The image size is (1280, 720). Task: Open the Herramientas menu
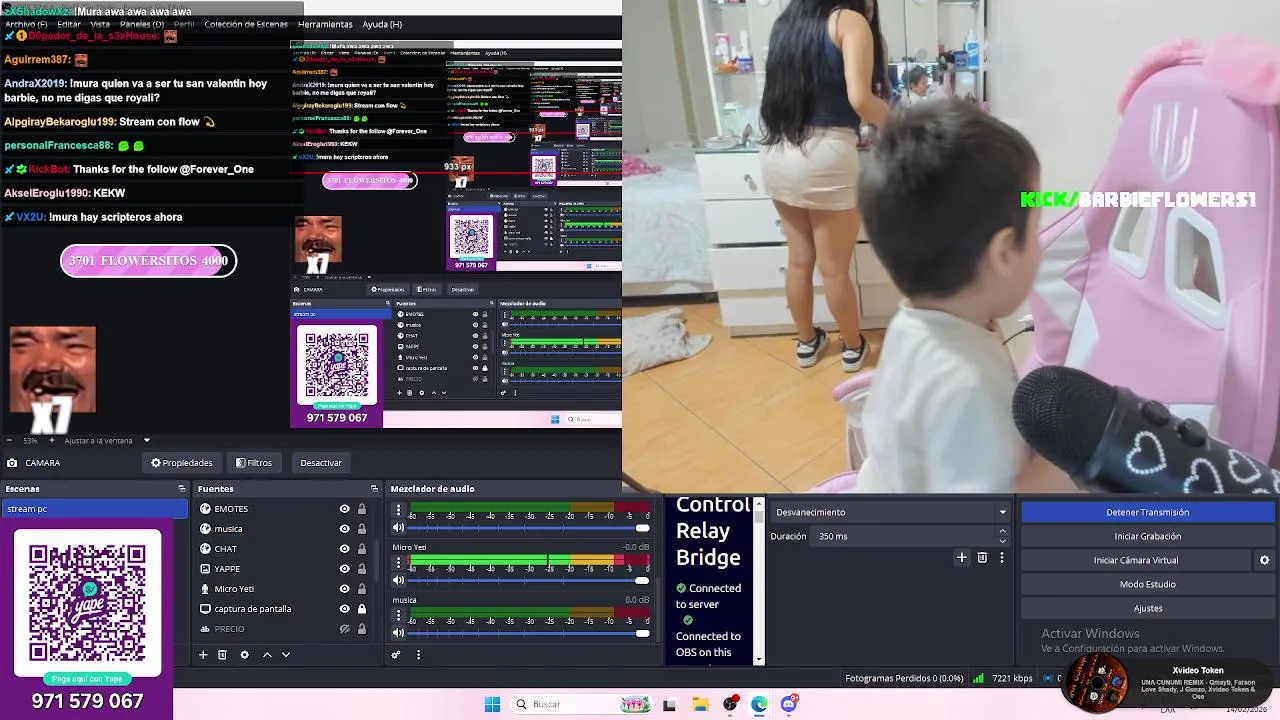[325, 24]
